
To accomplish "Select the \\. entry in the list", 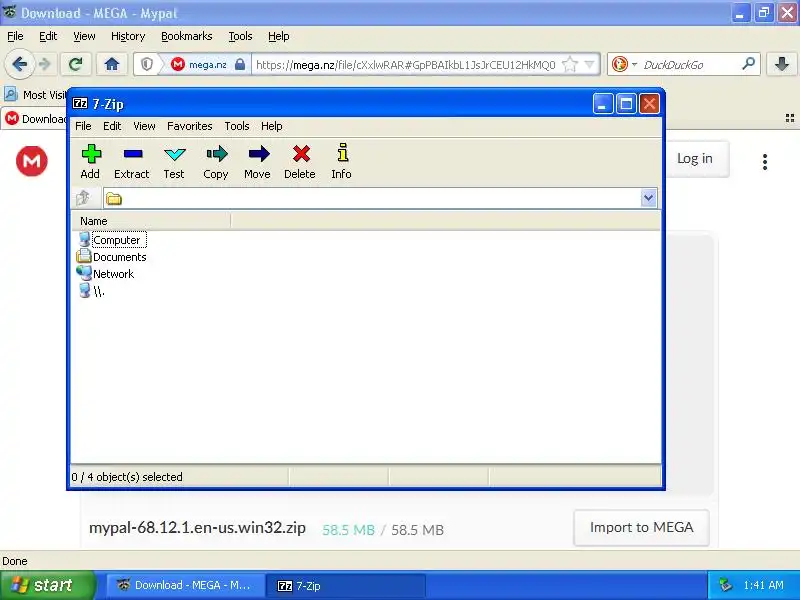I will pos(92,291).
